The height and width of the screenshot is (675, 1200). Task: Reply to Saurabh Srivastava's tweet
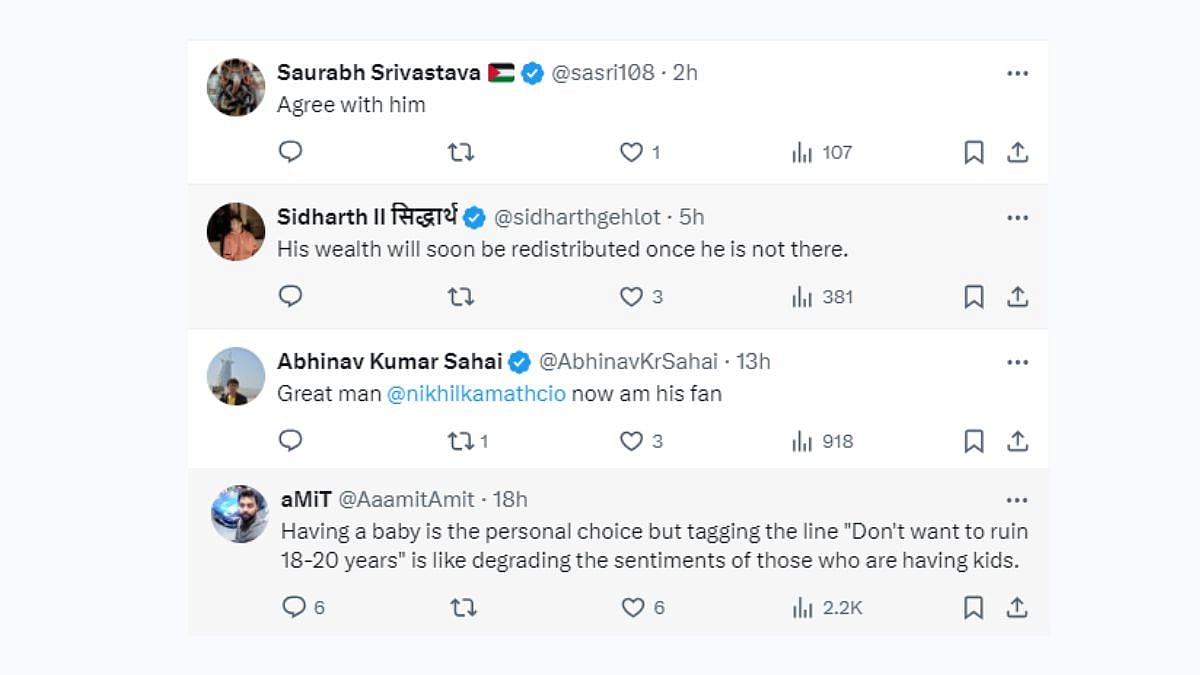[290, 152]
